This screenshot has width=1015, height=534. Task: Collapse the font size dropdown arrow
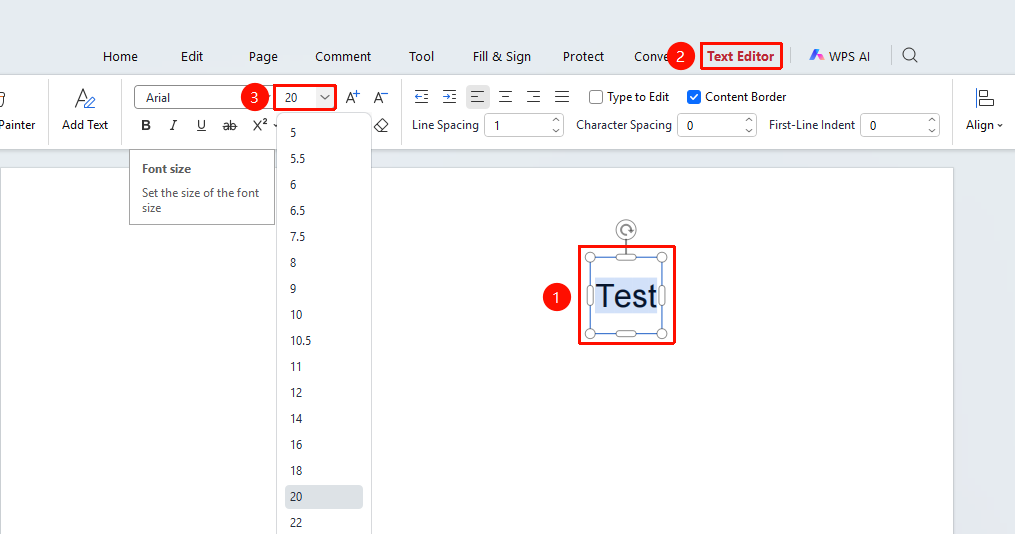click(325, 98)
